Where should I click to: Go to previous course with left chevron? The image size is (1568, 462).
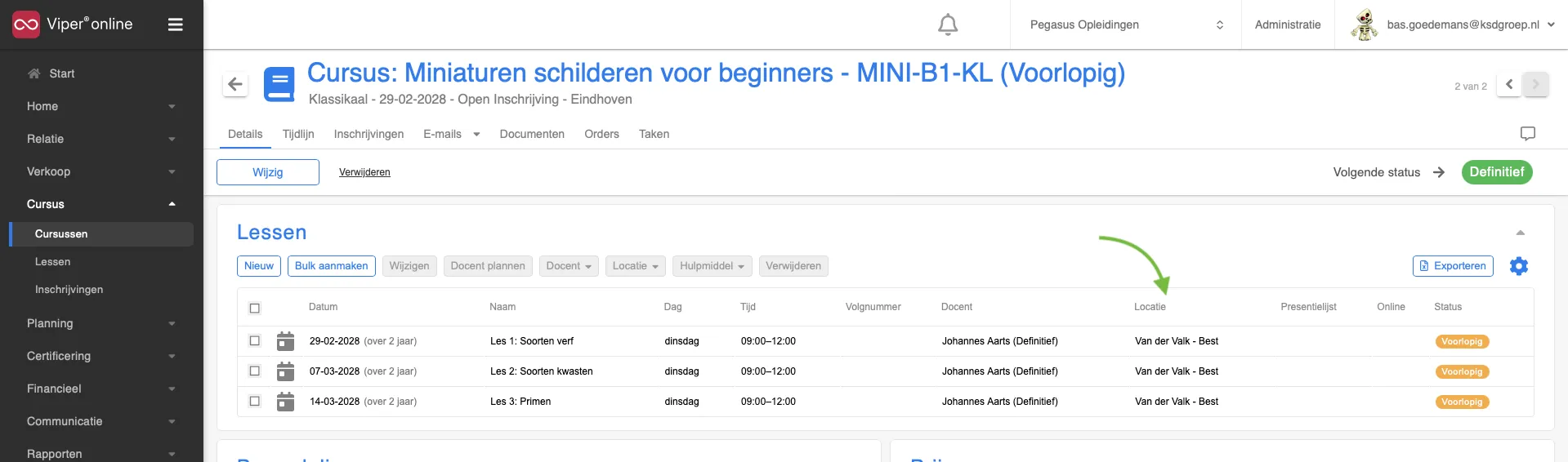pyautogui.click(x=1509, y=84)
